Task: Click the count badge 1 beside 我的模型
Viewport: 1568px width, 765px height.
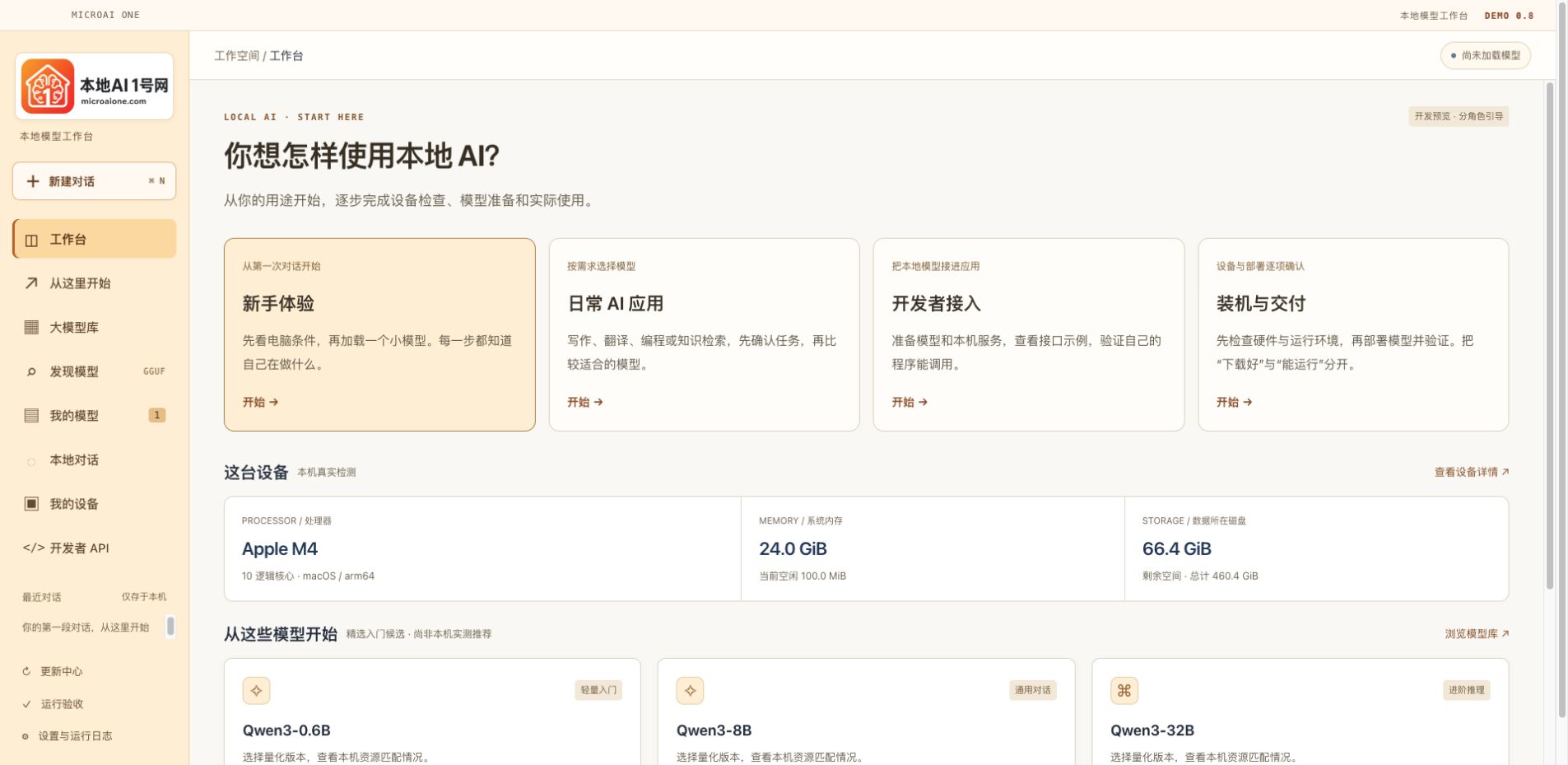Action: point(156,415)
